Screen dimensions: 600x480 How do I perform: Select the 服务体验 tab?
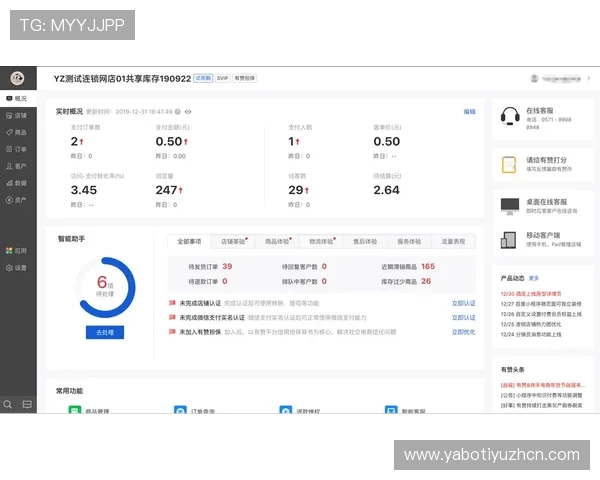tap(409, 242)
